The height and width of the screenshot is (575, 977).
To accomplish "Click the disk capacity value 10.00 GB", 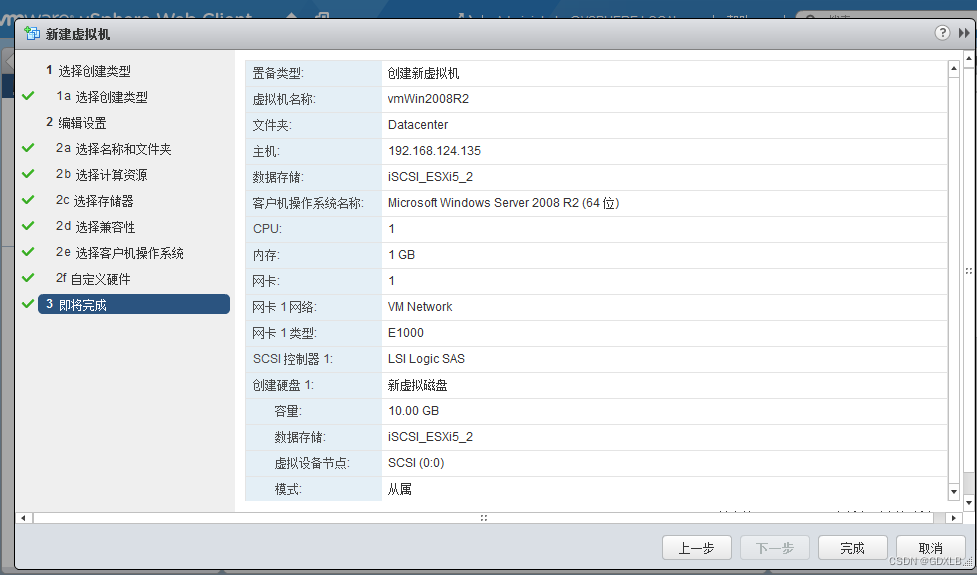I will click(413, 411).
